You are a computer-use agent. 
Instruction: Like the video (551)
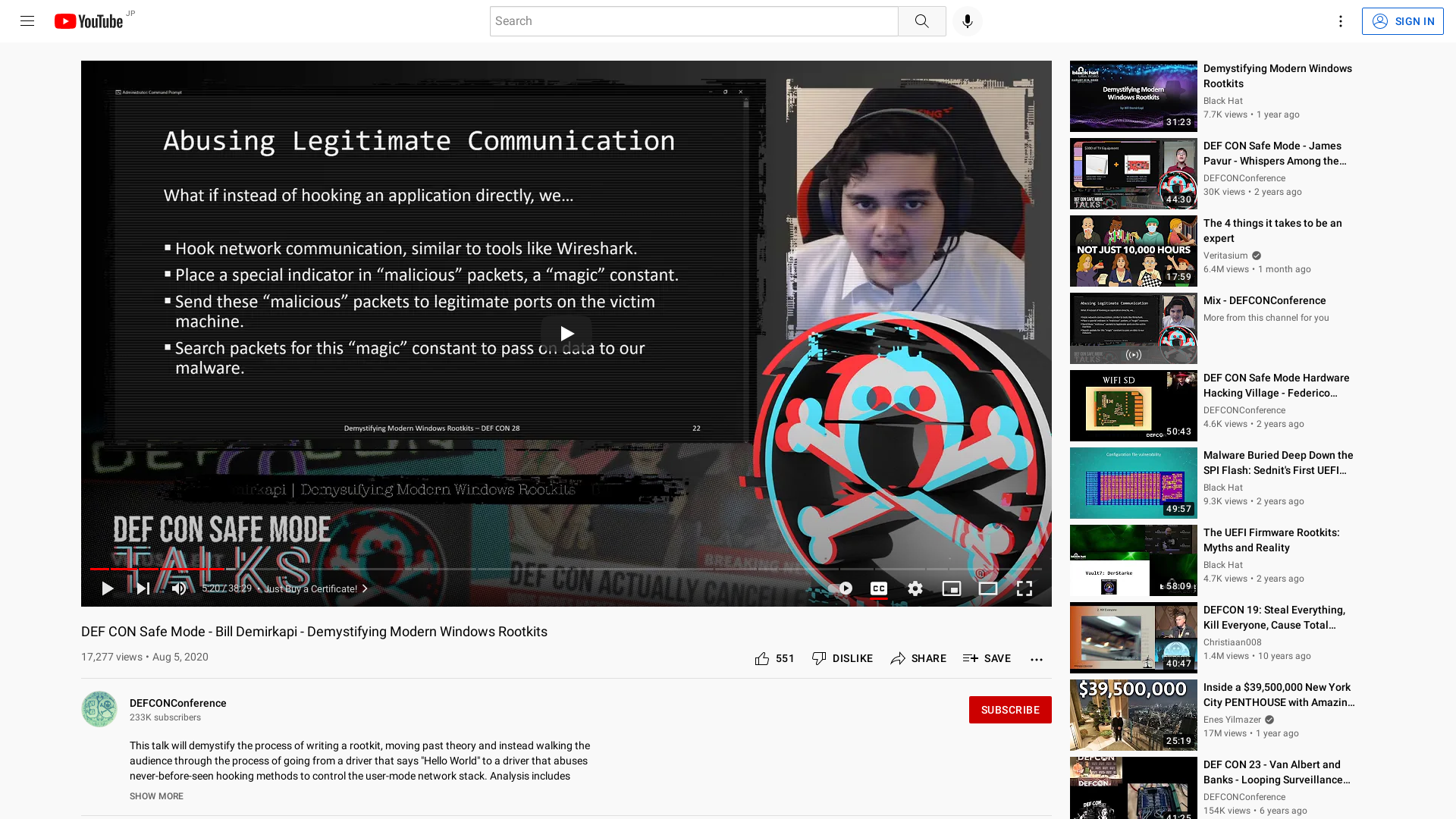click(774, 658)
